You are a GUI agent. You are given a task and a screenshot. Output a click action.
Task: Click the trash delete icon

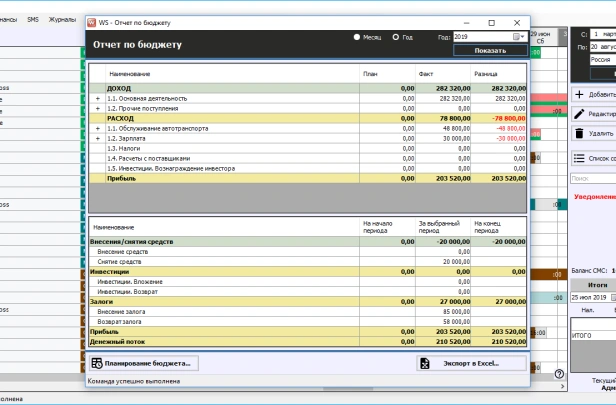tap(579, 133)
